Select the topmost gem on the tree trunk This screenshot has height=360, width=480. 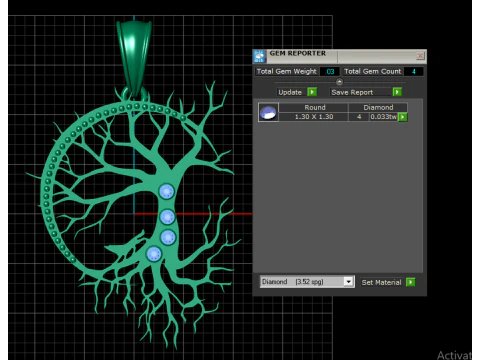coord(167,191)
